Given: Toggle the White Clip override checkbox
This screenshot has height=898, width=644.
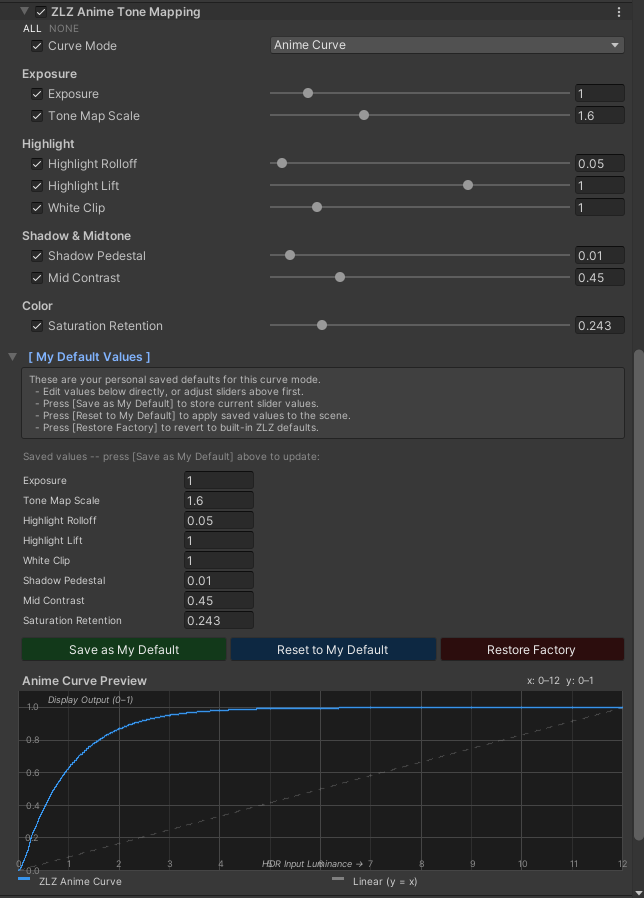Looking at the screenshot, I should [37, 208].
